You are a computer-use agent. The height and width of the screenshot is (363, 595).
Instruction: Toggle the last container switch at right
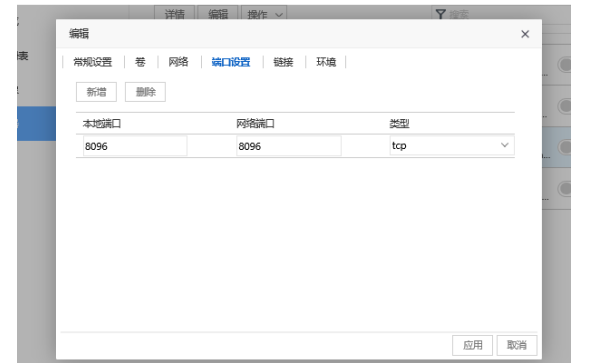tap(564, 189)
